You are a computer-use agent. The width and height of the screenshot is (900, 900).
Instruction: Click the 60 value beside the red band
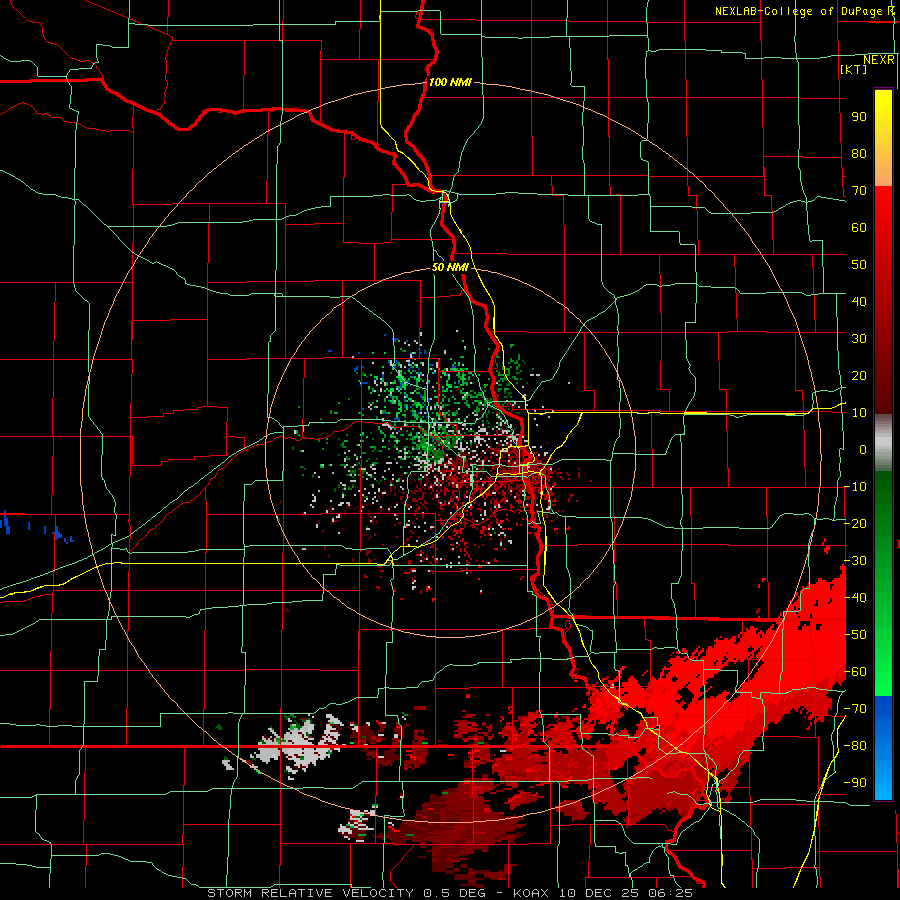click(x=859, y=228)
